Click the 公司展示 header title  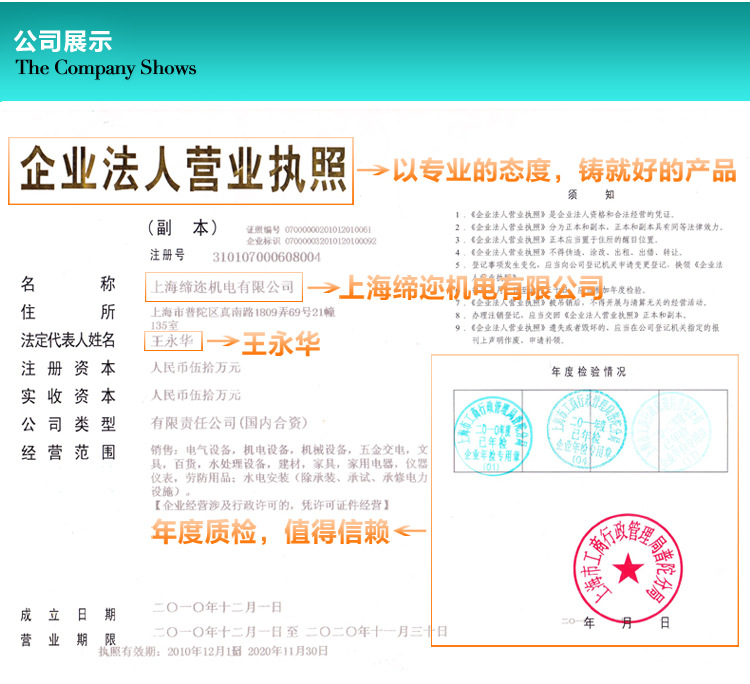coord(62,41)
